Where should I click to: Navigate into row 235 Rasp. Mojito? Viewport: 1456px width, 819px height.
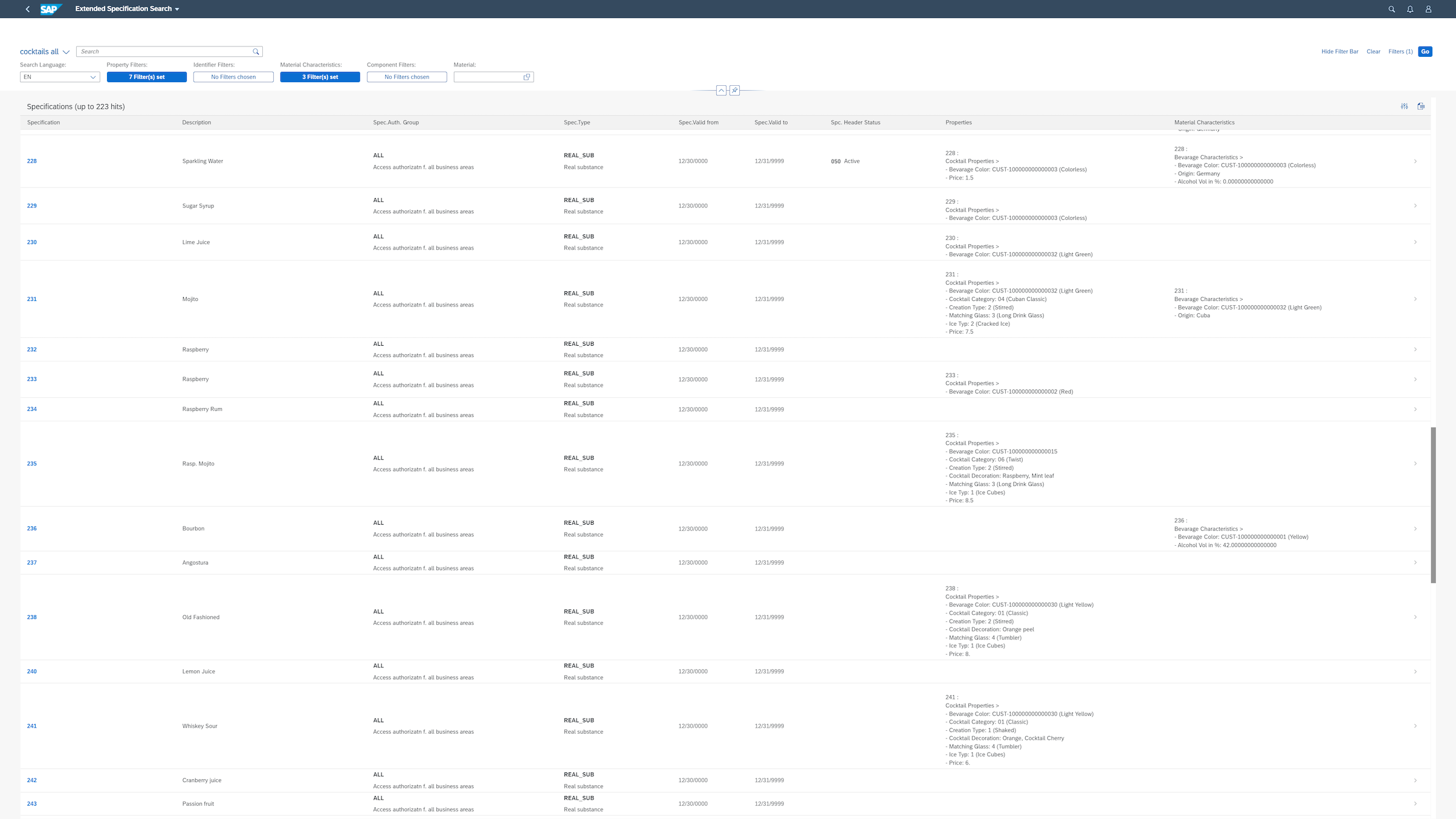[x=1415, y=464]
